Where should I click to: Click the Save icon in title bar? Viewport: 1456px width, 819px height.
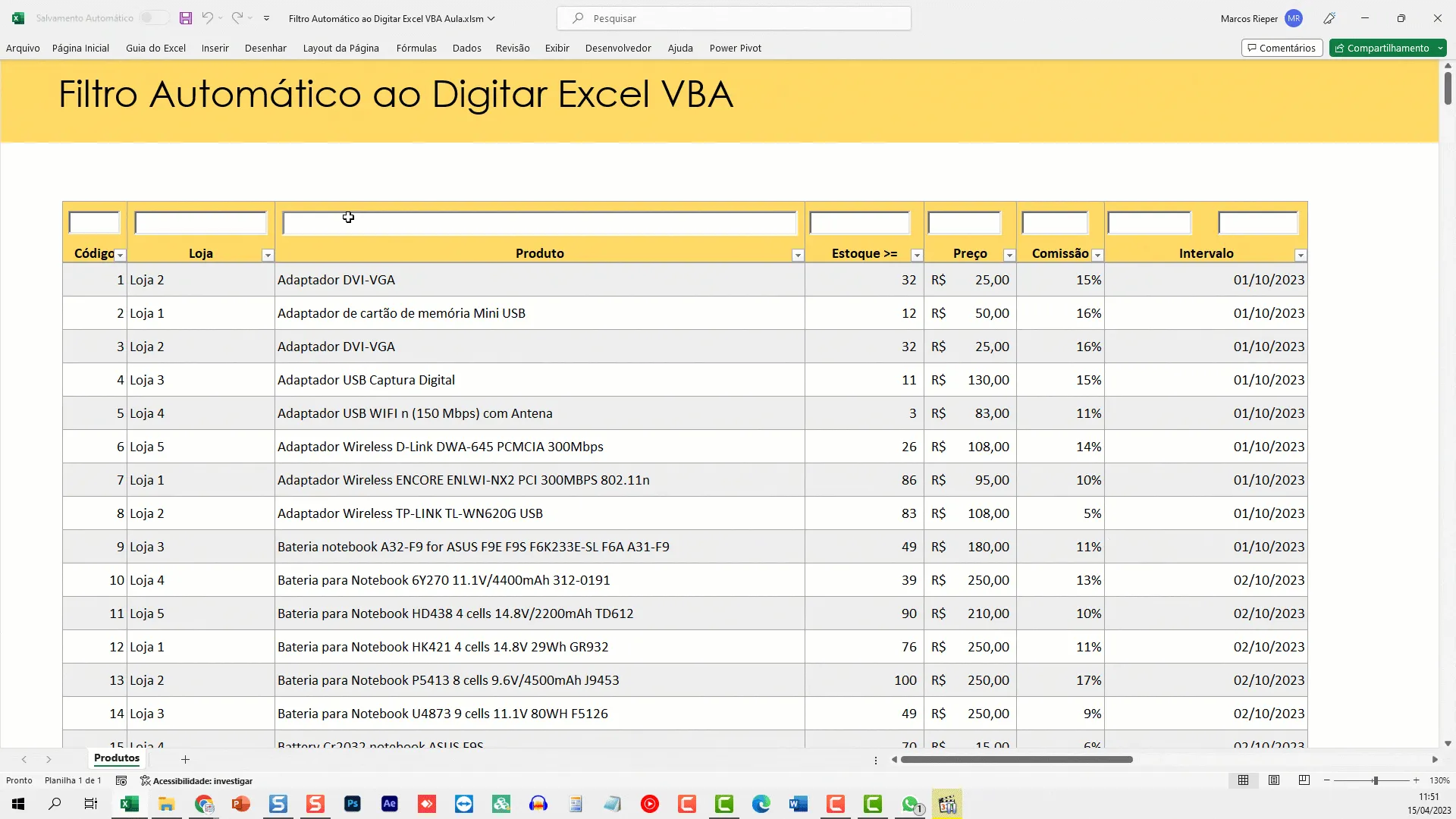(186, 18)
